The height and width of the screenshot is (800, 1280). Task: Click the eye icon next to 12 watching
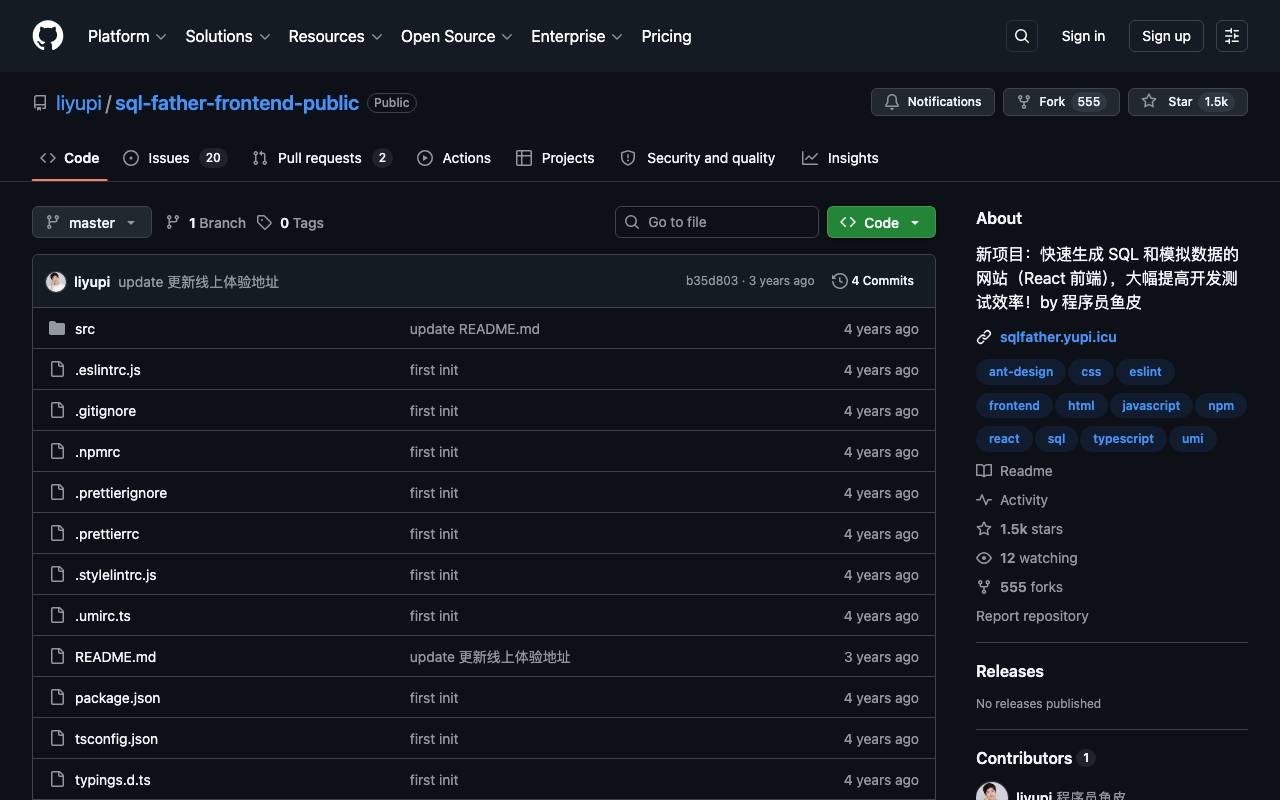click(x=984, y=558)
